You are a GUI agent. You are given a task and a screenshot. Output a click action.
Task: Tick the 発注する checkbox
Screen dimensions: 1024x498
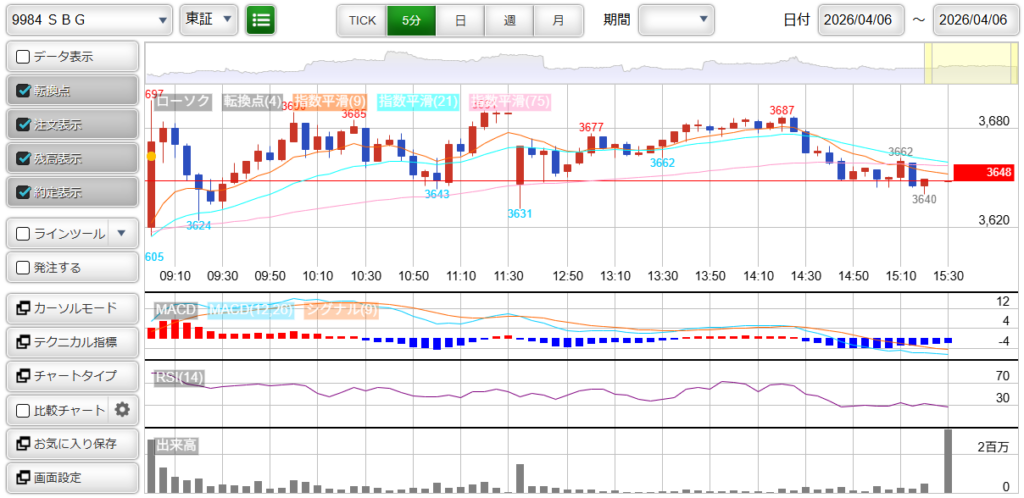[24, 267]
